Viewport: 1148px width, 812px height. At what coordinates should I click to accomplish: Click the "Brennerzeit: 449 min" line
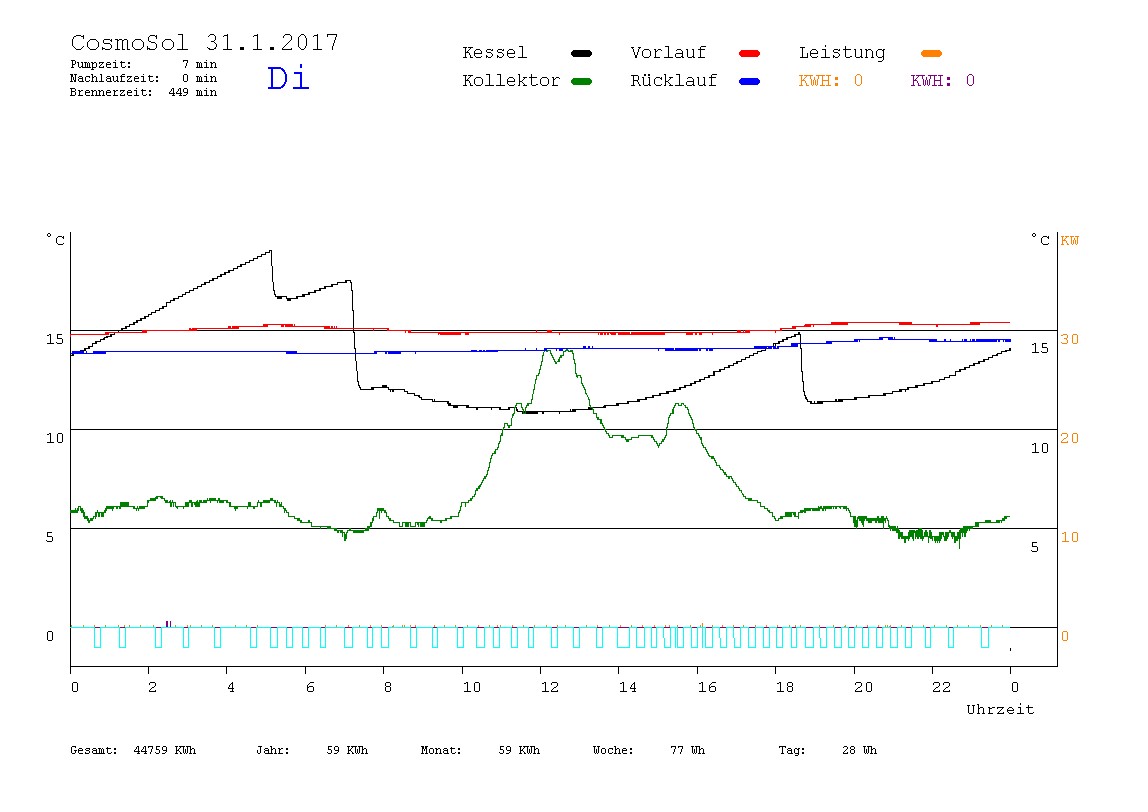pyautogui.click(x=144, y=92)
